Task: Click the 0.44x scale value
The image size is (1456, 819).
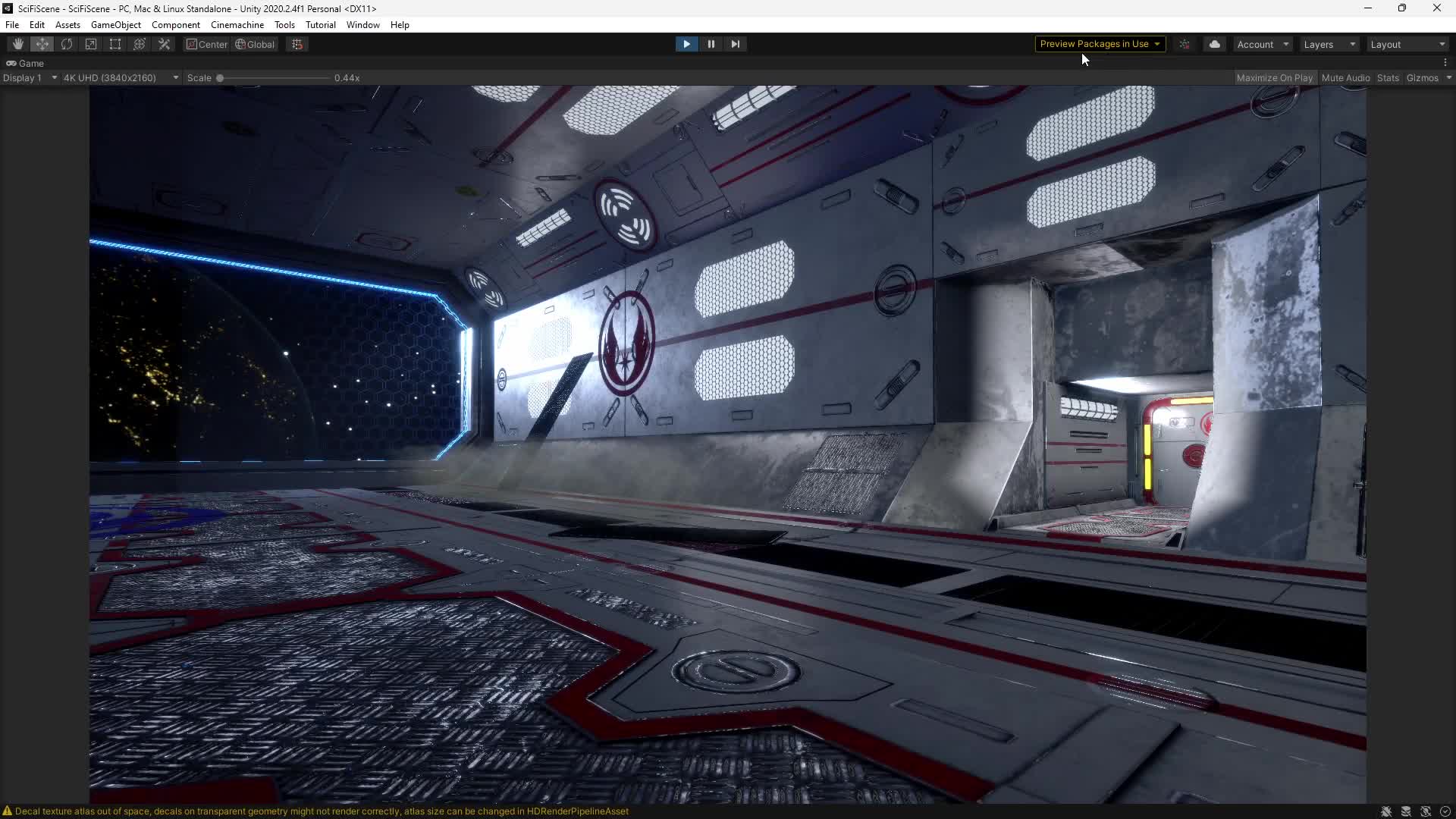Action: 347,78
